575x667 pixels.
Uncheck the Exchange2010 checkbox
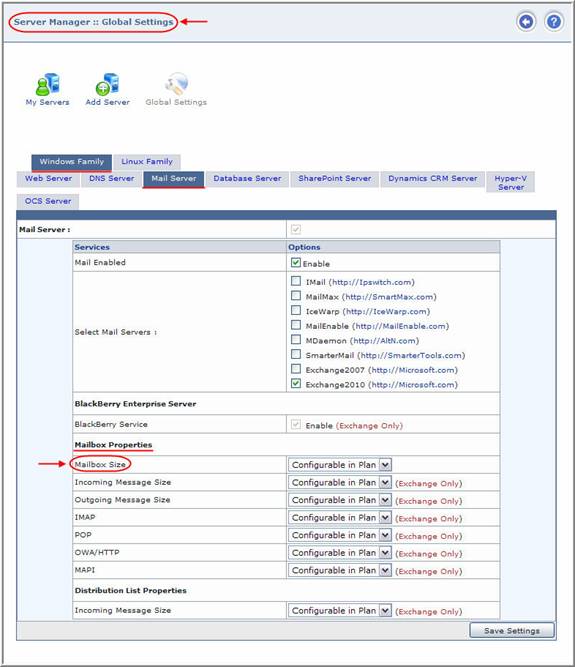pos(296,384)
